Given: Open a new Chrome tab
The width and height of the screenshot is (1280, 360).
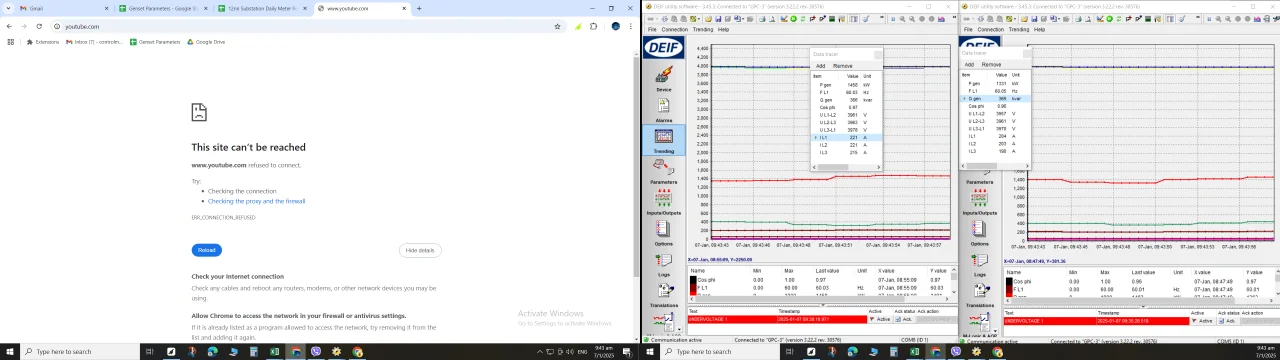Looking at the screenshot, I should 419,8.
